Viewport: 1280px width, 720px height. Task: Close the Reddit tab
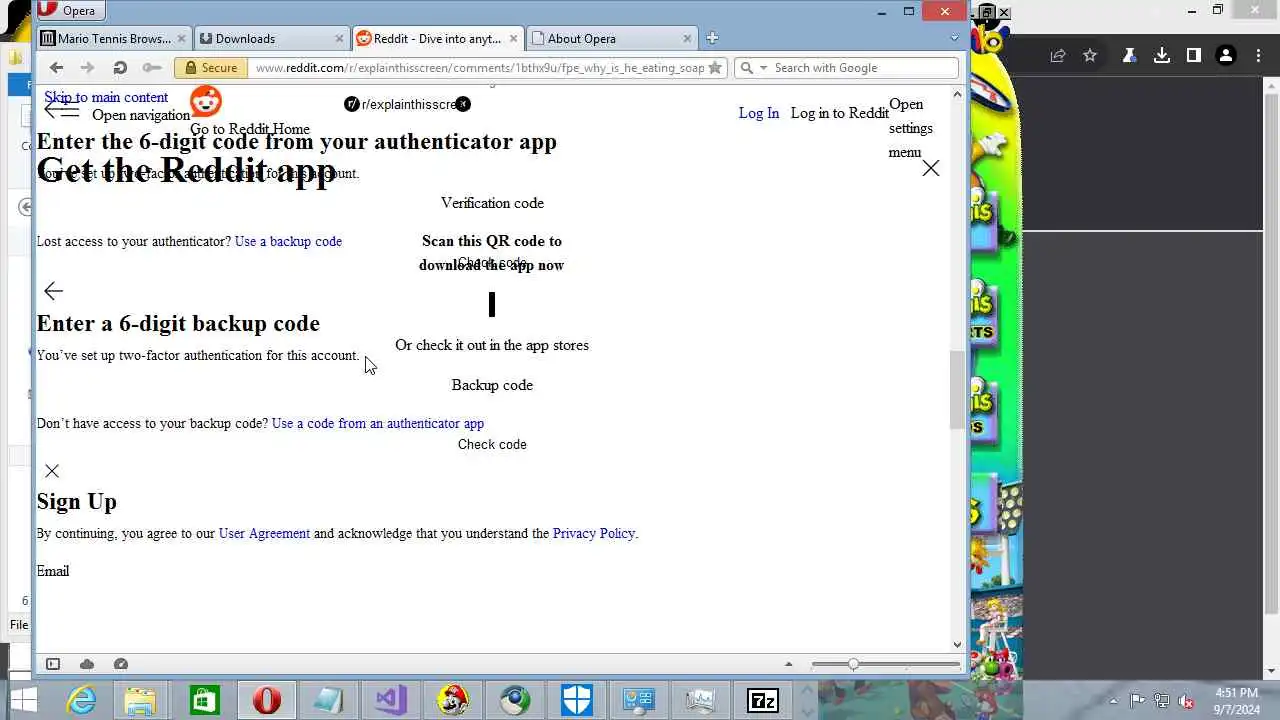click(x=512, y=38)
